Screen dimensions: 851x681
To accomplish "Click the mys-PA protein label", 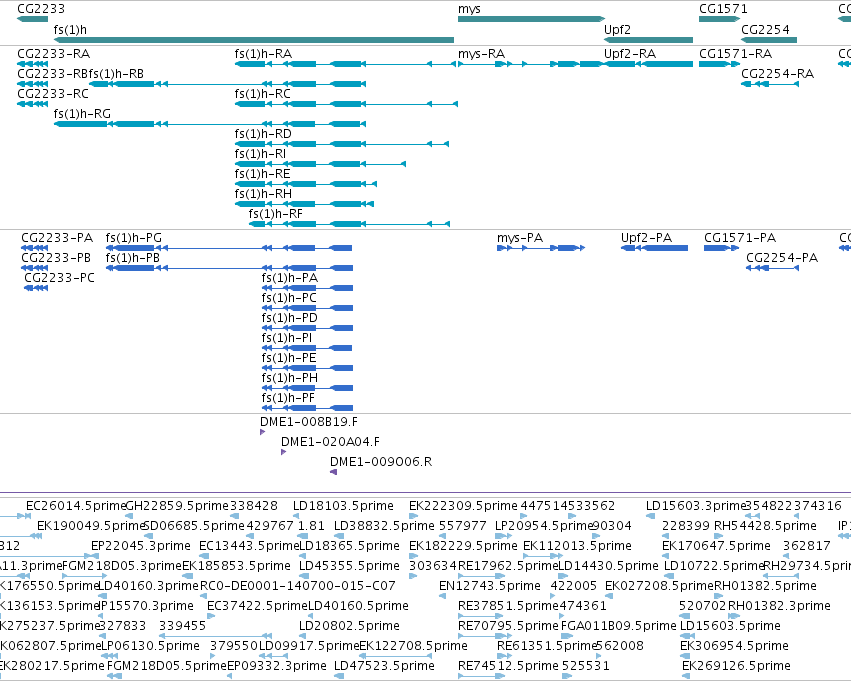I will tap(520, 238).
